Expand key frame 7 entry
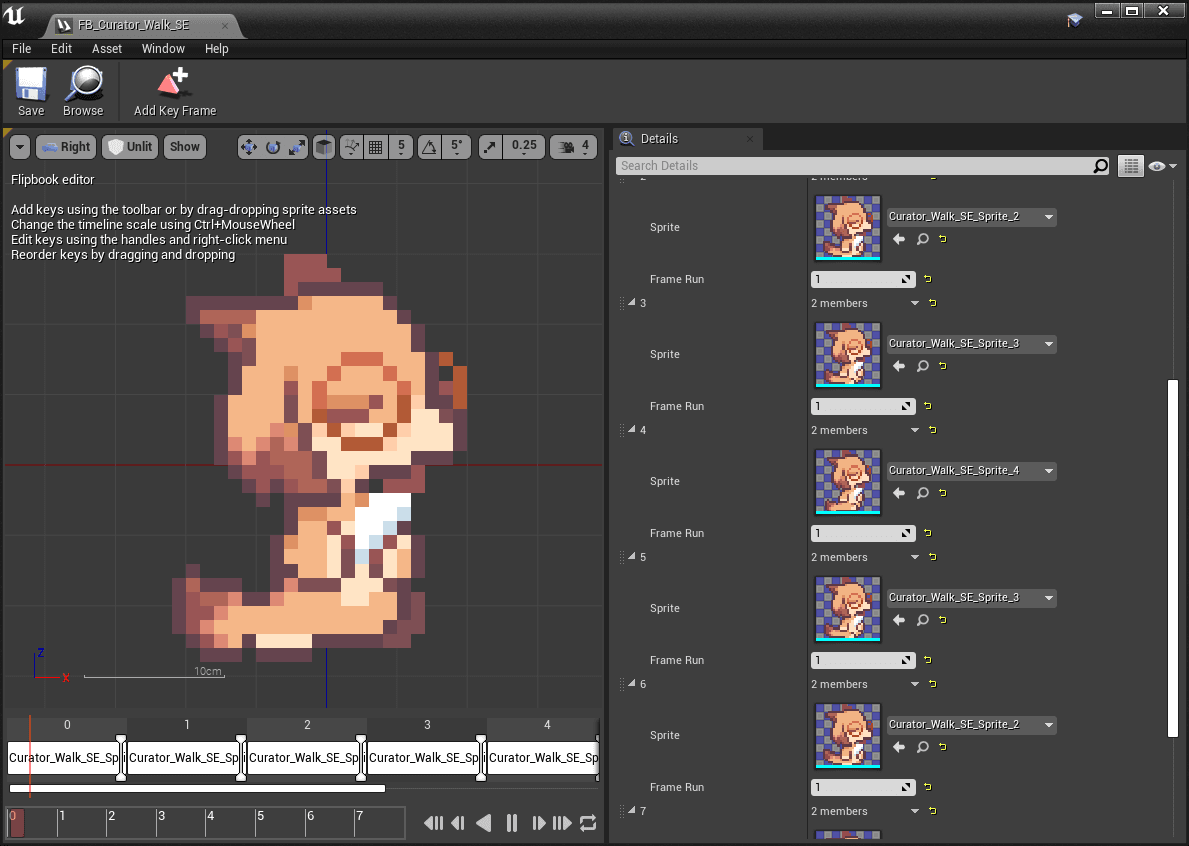 (632, 810)
